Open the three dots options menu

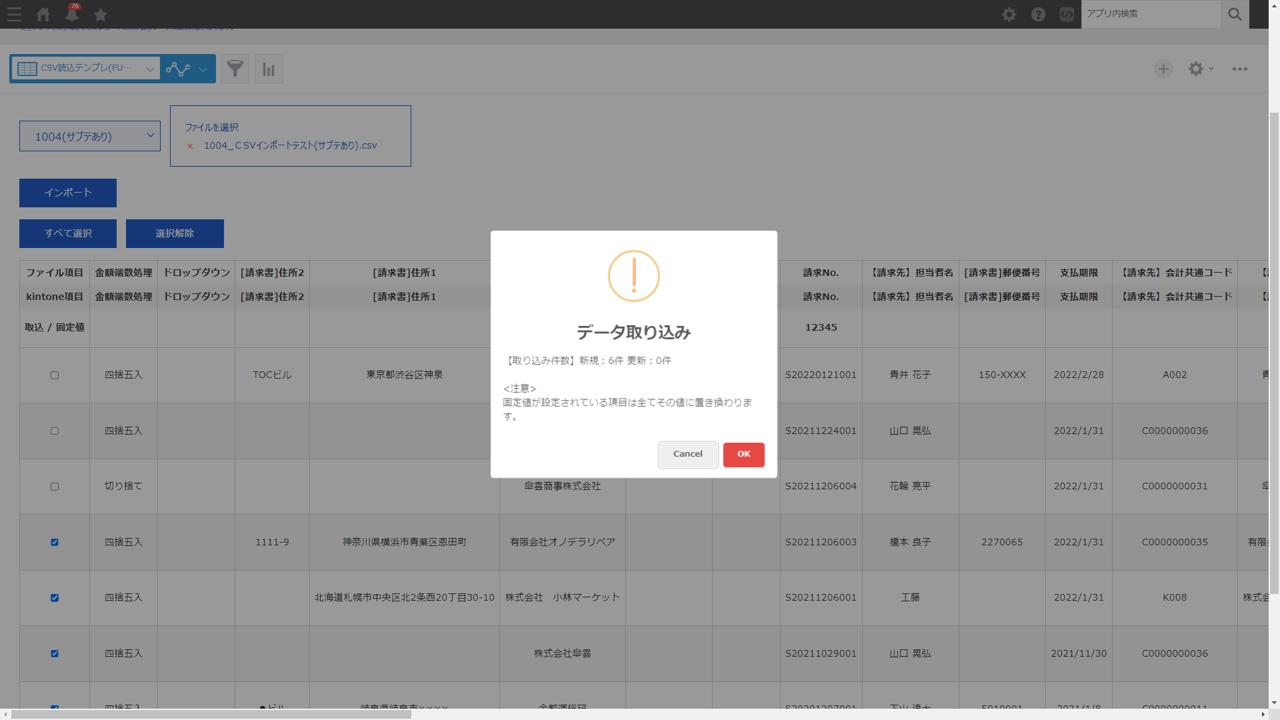click(x=1240, y=69)
